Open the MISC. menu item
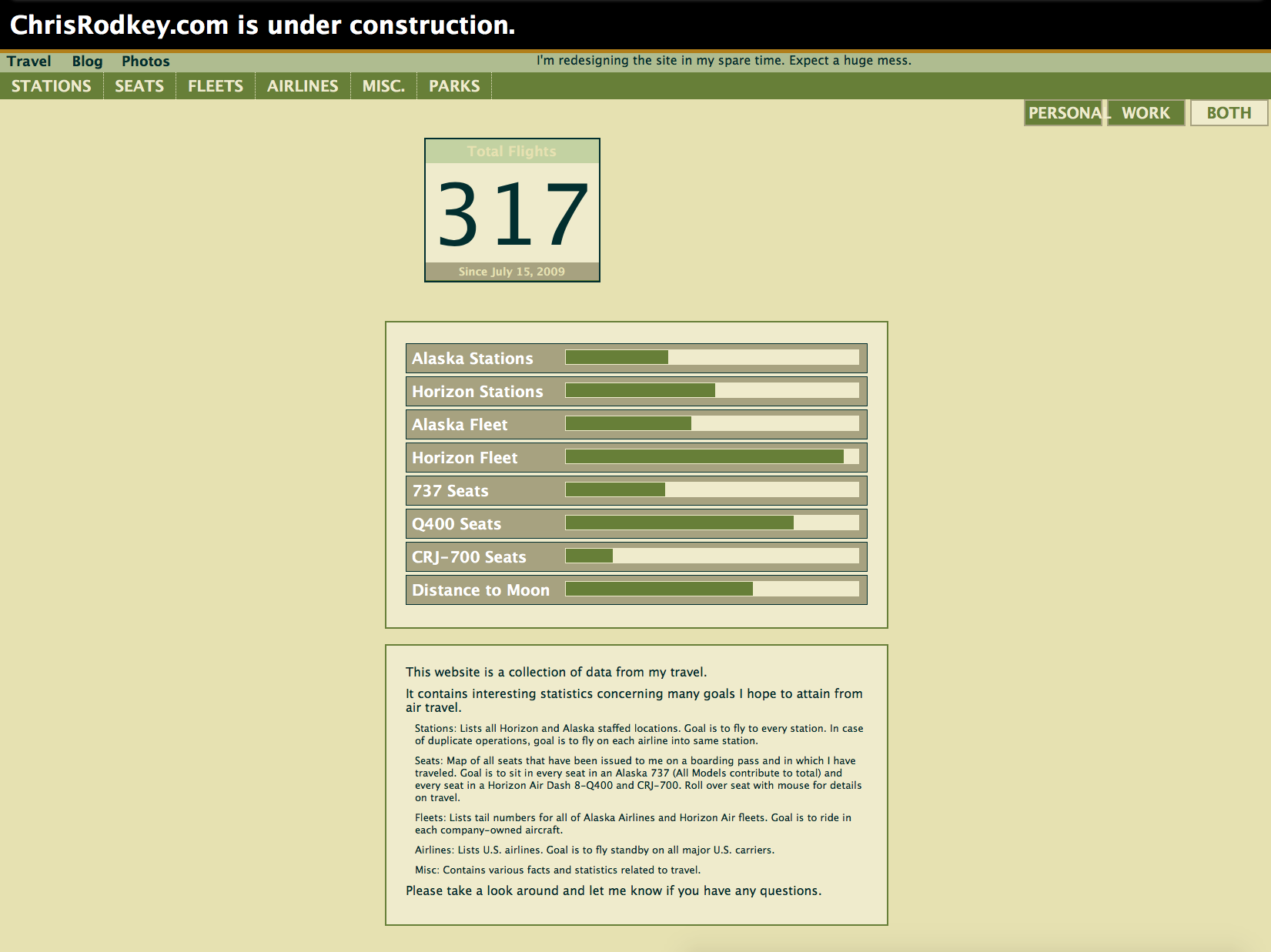This screenshot has height=952, width=1271. (x=383, y=86)
